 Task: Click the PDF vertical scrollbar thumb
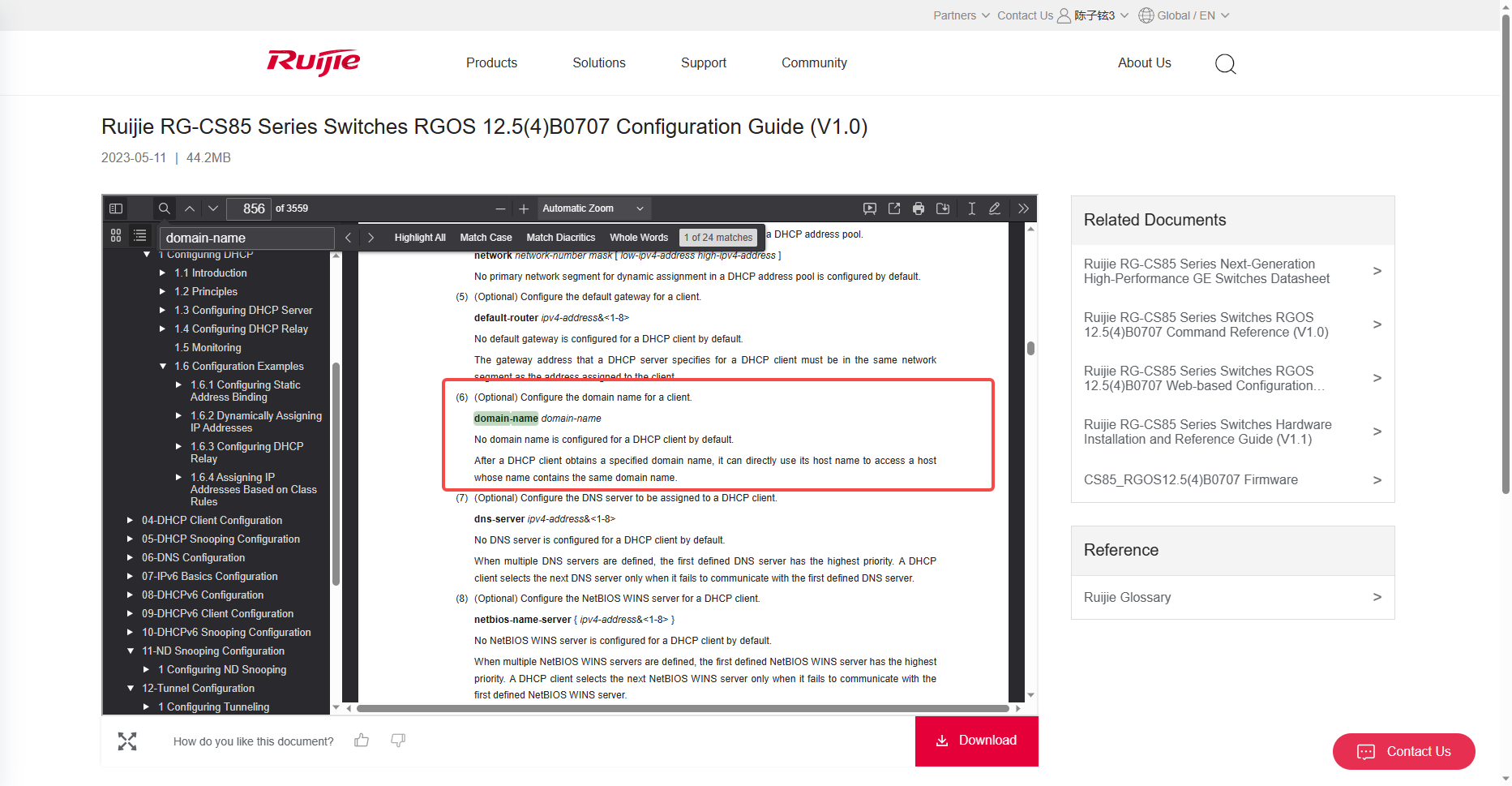1030,348
